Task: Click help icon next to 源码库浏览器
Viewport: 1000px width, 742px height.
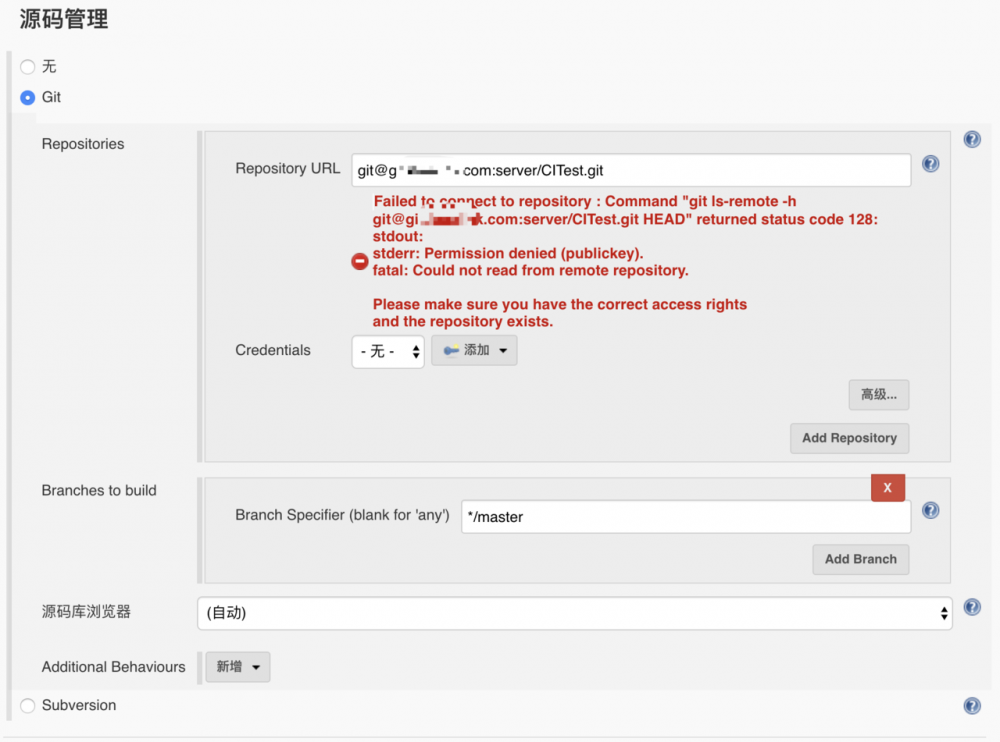Action: (972, 606)
